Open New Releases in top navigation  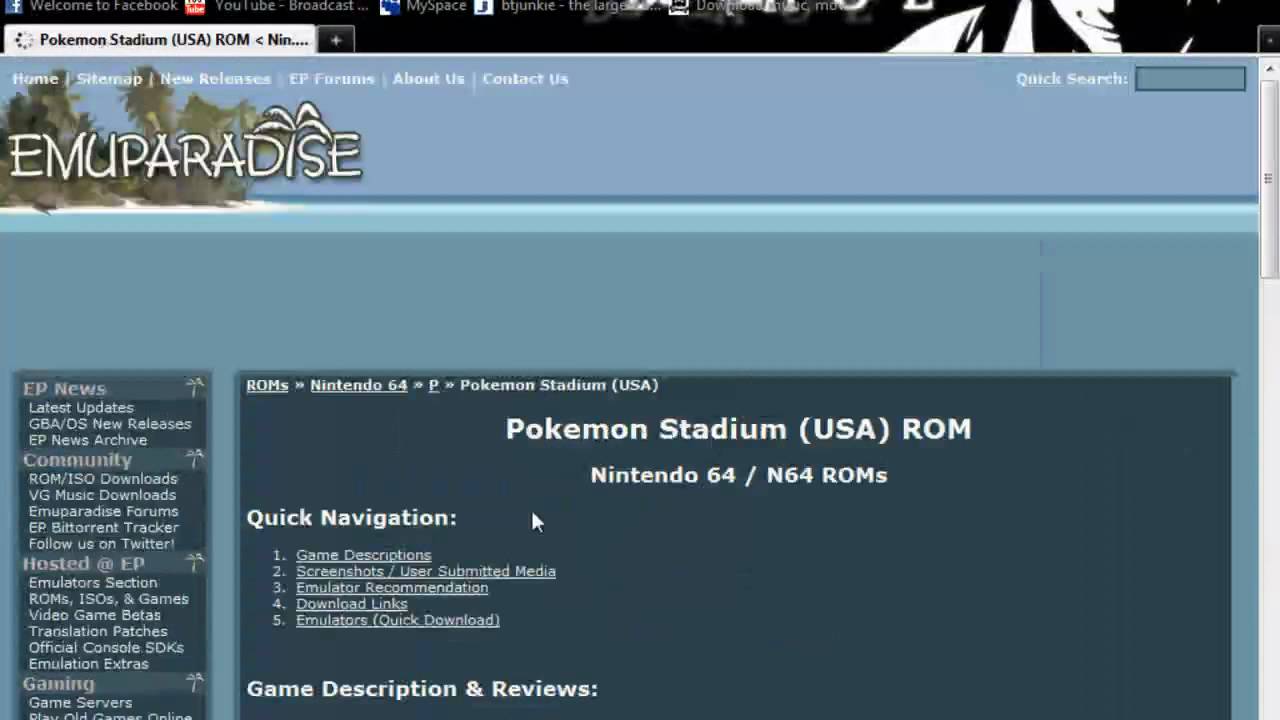pos(215,79)
